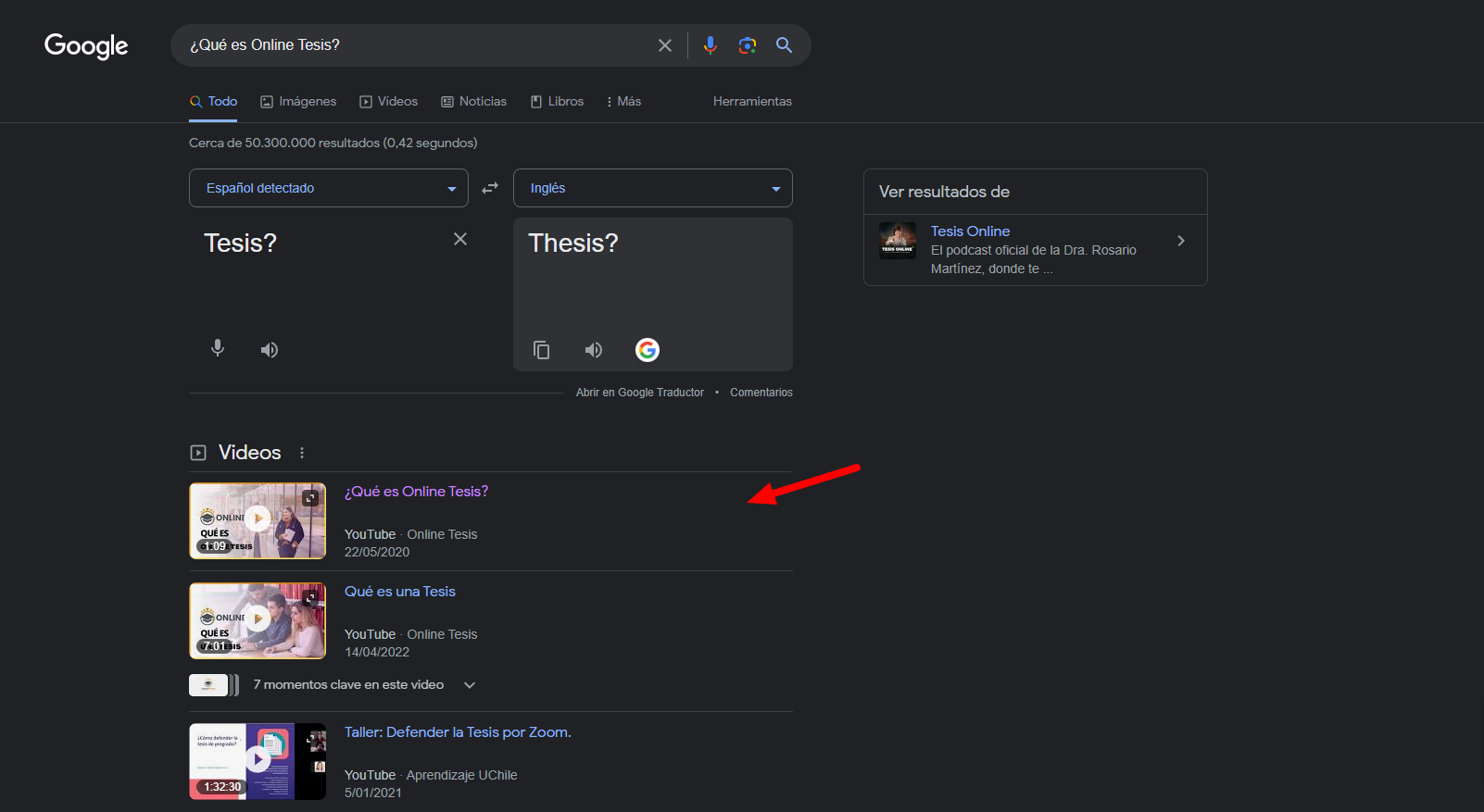Image resolution: width=1484 pixels, height=812 pixels.
Task: Swap translation languages with the arrows icon
Action: point(490,188)
